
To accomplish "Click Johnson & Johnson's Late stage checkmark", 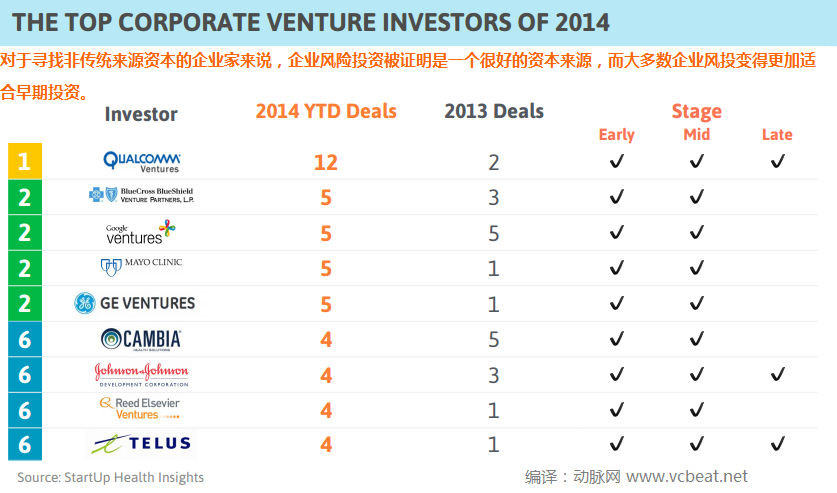I will click(777, 374).
